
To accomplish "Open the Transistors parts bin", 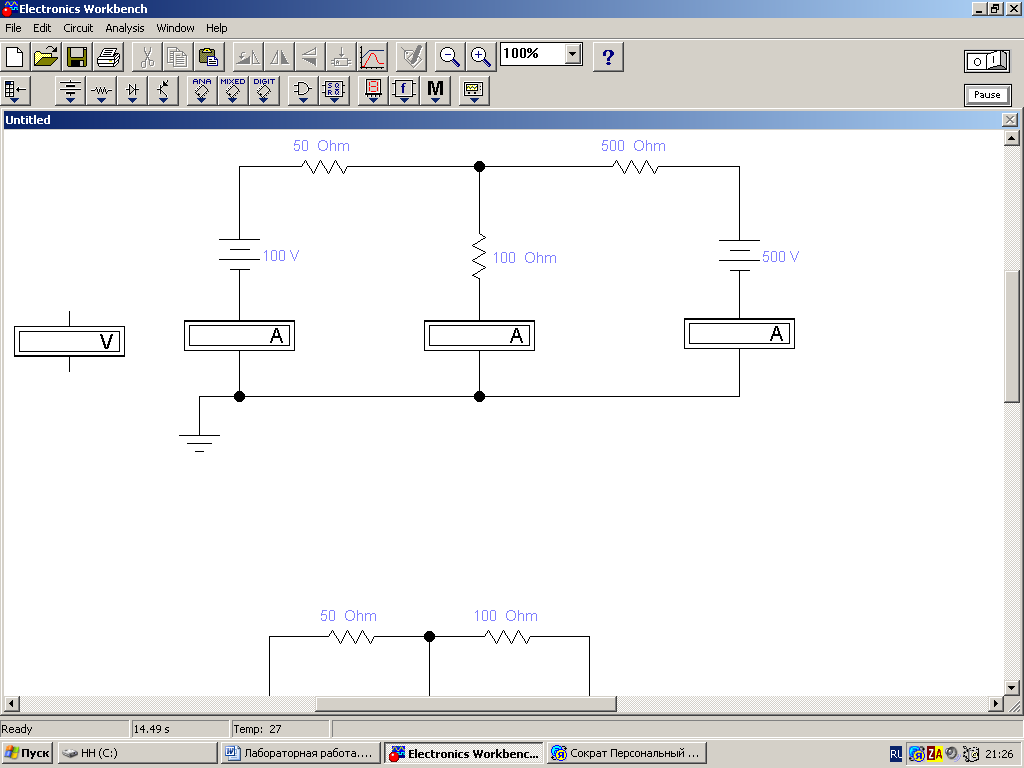I will 163,90.
